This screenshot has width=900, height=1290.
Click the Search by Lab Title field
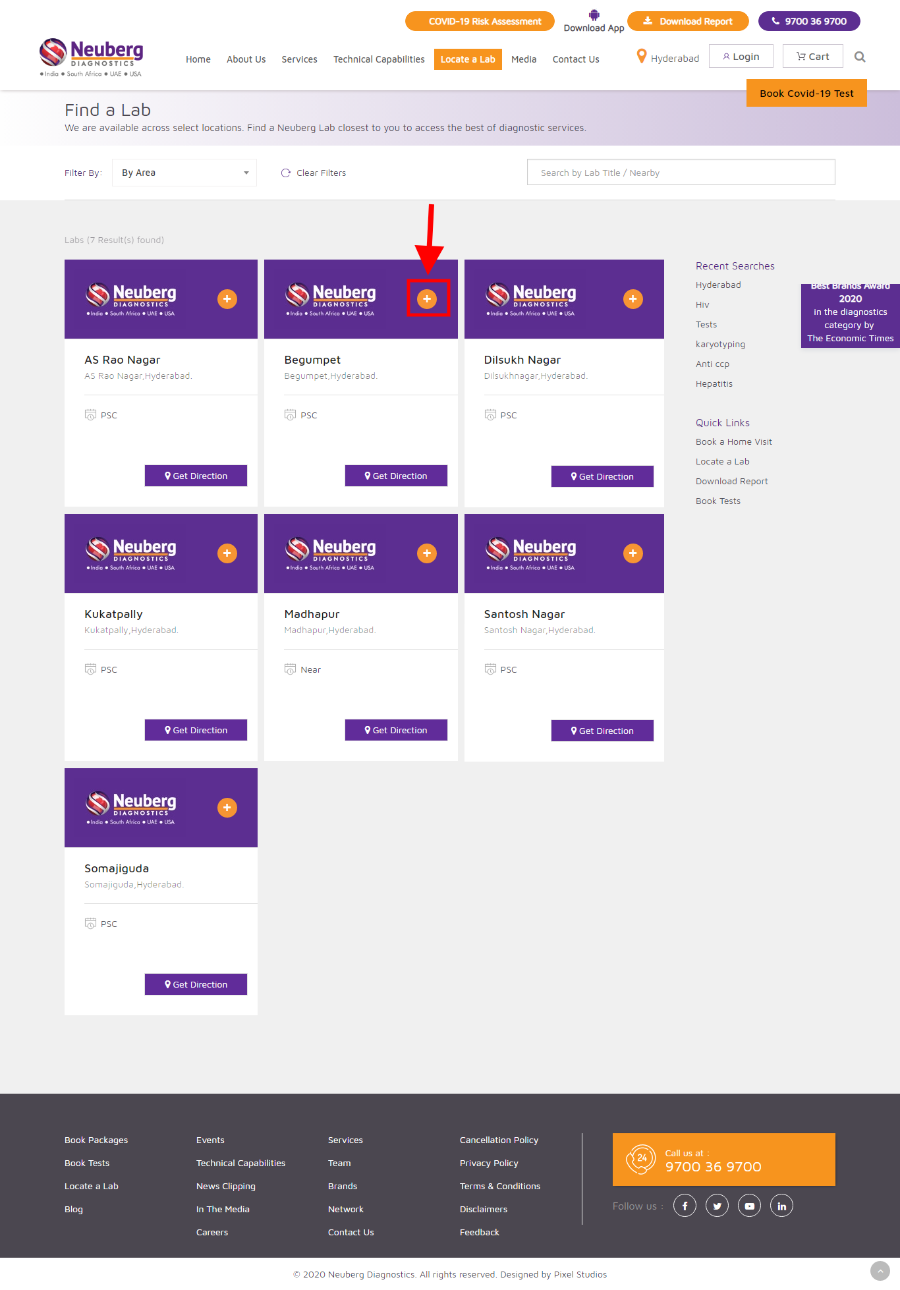click(680, 173)
